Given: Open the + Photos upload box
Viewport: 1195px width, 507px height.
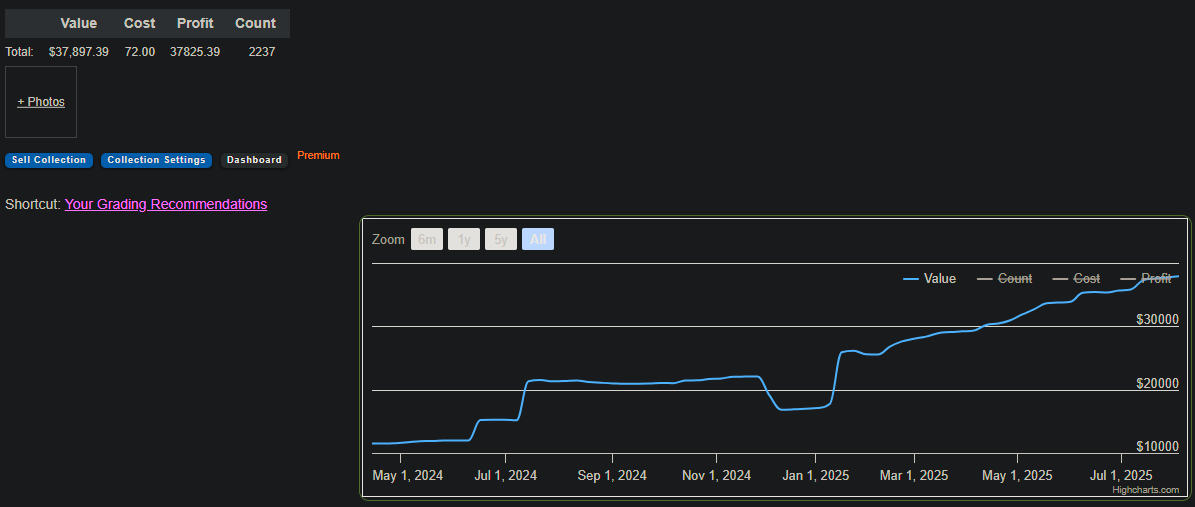Looking at the screenshot, I should 41,102.
